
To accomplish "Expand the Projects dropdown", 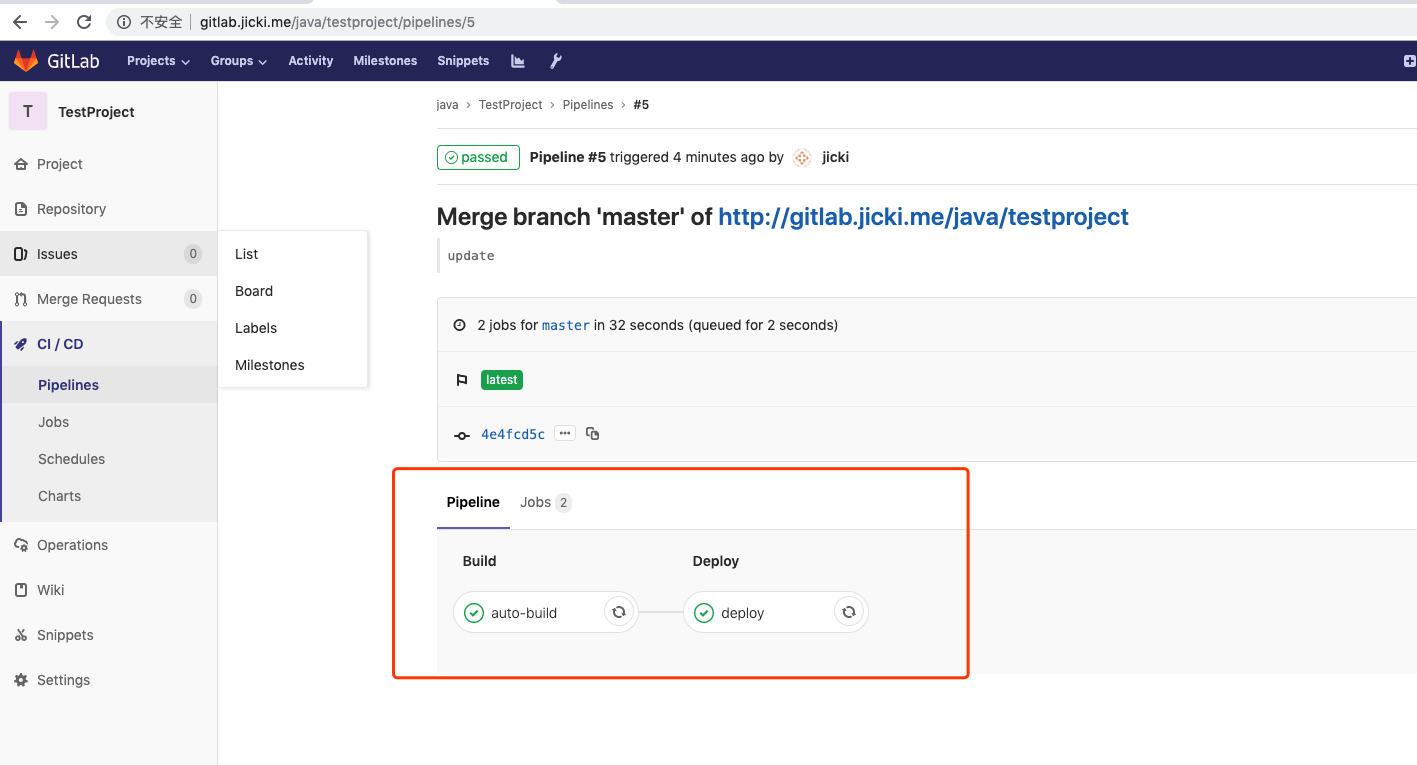I will (156, 60).
